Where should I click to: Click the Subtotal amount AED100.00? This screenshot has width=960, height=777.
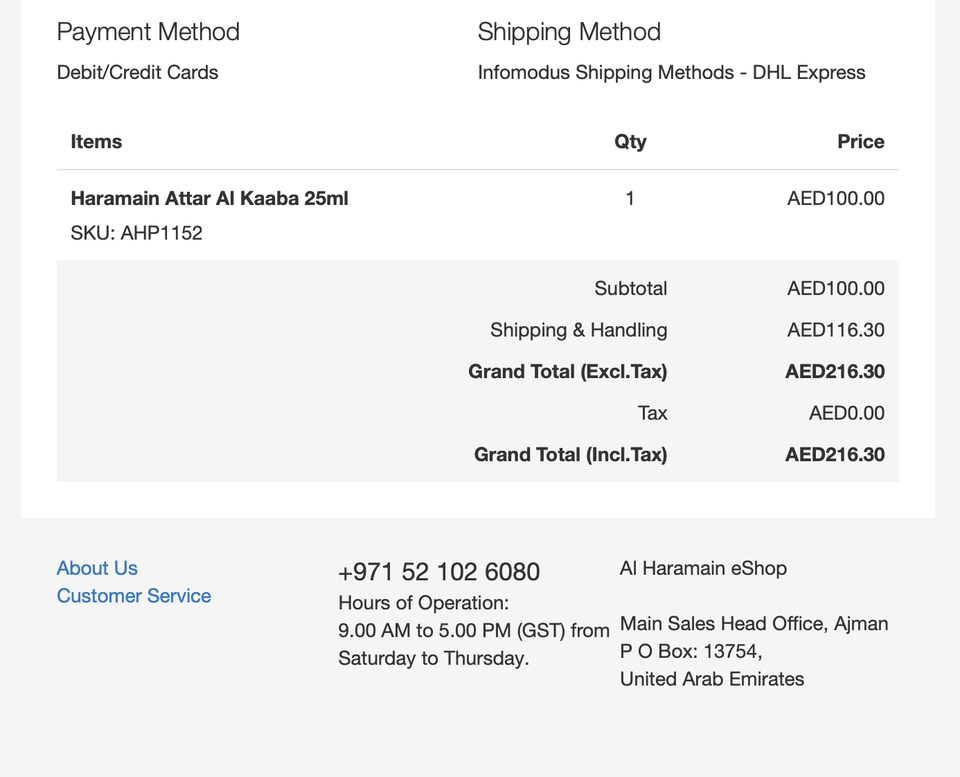[x=835, y=288]
